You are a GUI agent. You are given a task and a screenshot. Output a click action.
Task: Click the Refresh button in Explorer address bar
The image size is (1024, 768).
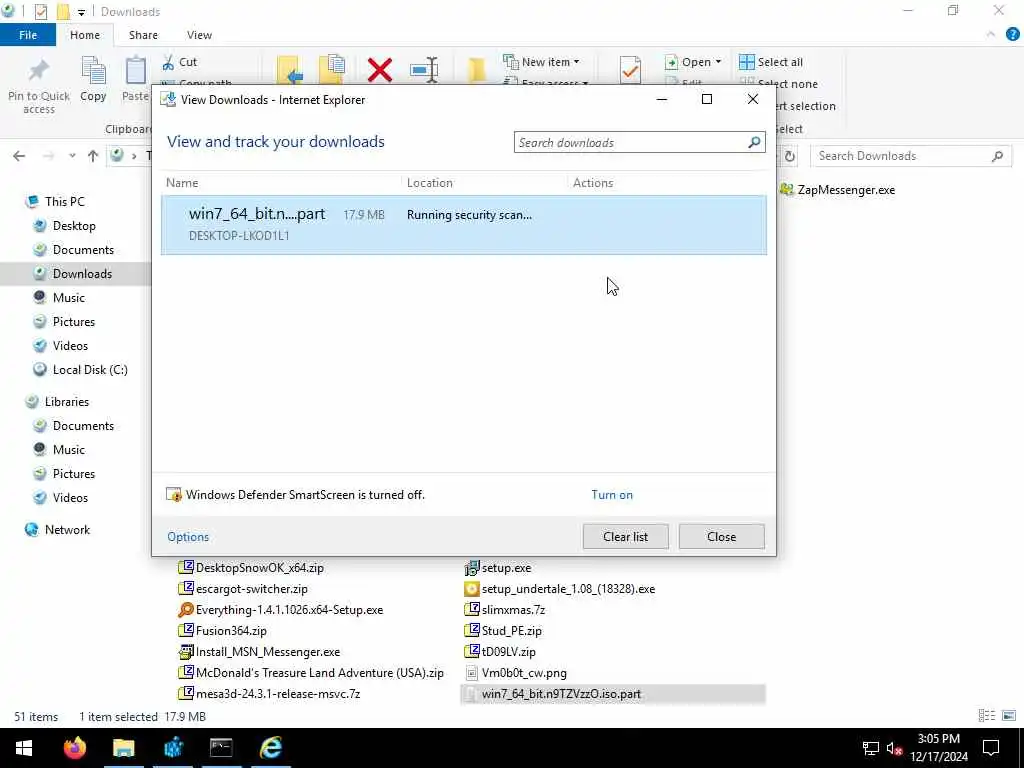(790, 156)
